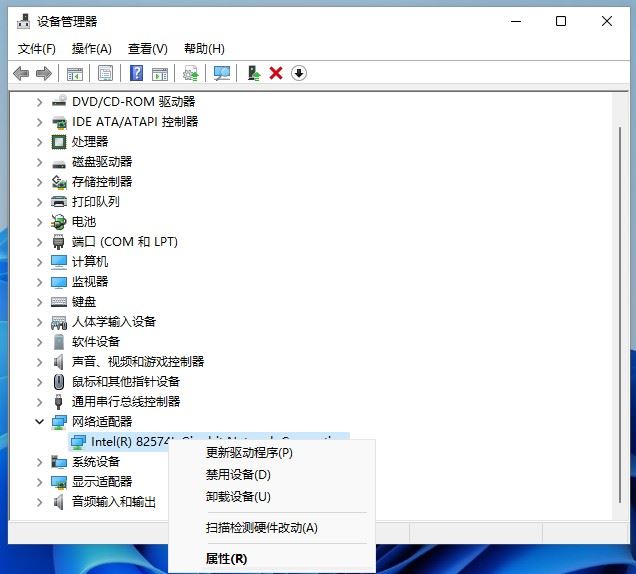Screen dimensions: 636x574
Task: Click the show/hide console tree icon
Action: tap(74, 73)
